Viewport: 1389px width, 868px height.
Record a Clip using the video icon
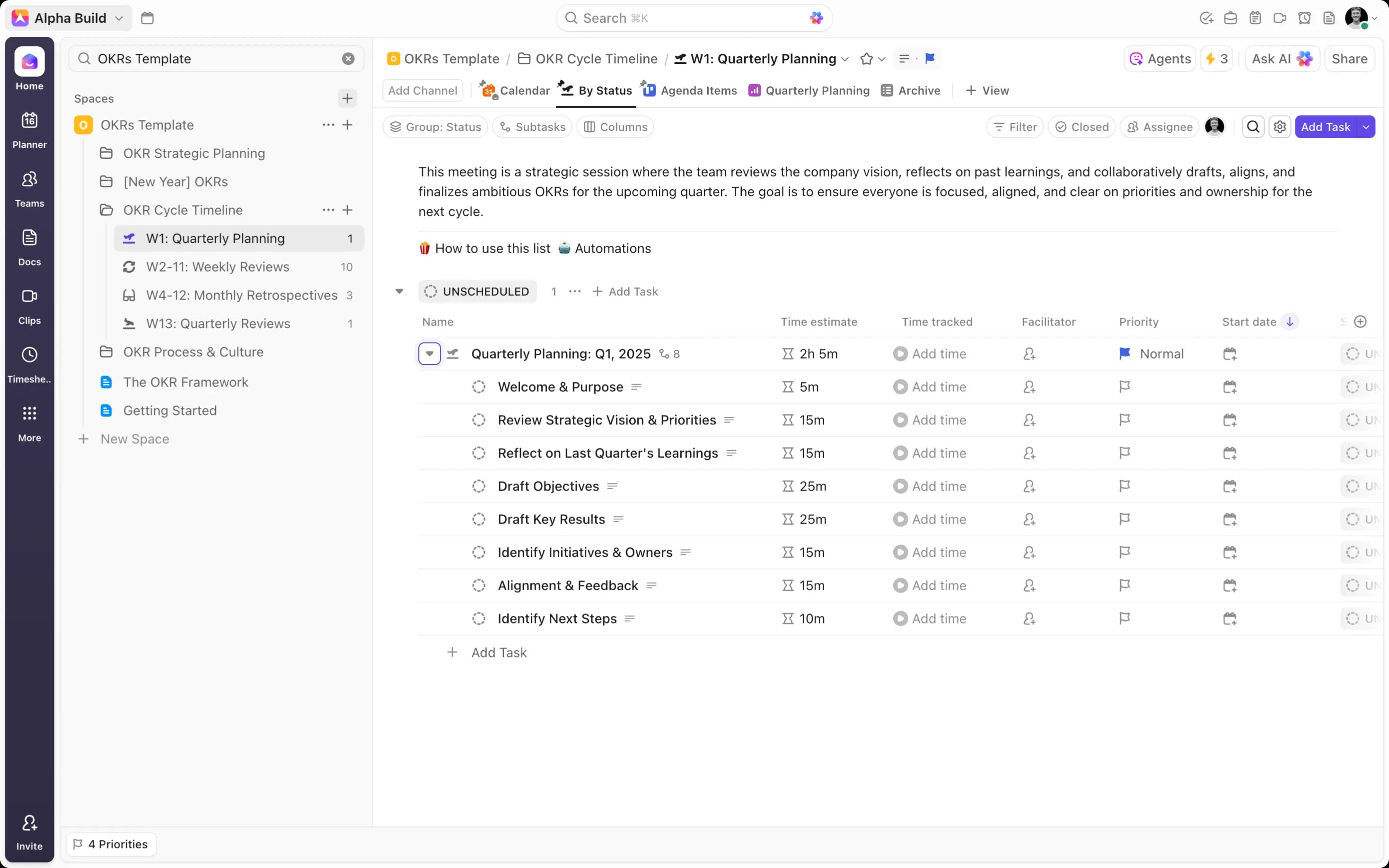1279,18
